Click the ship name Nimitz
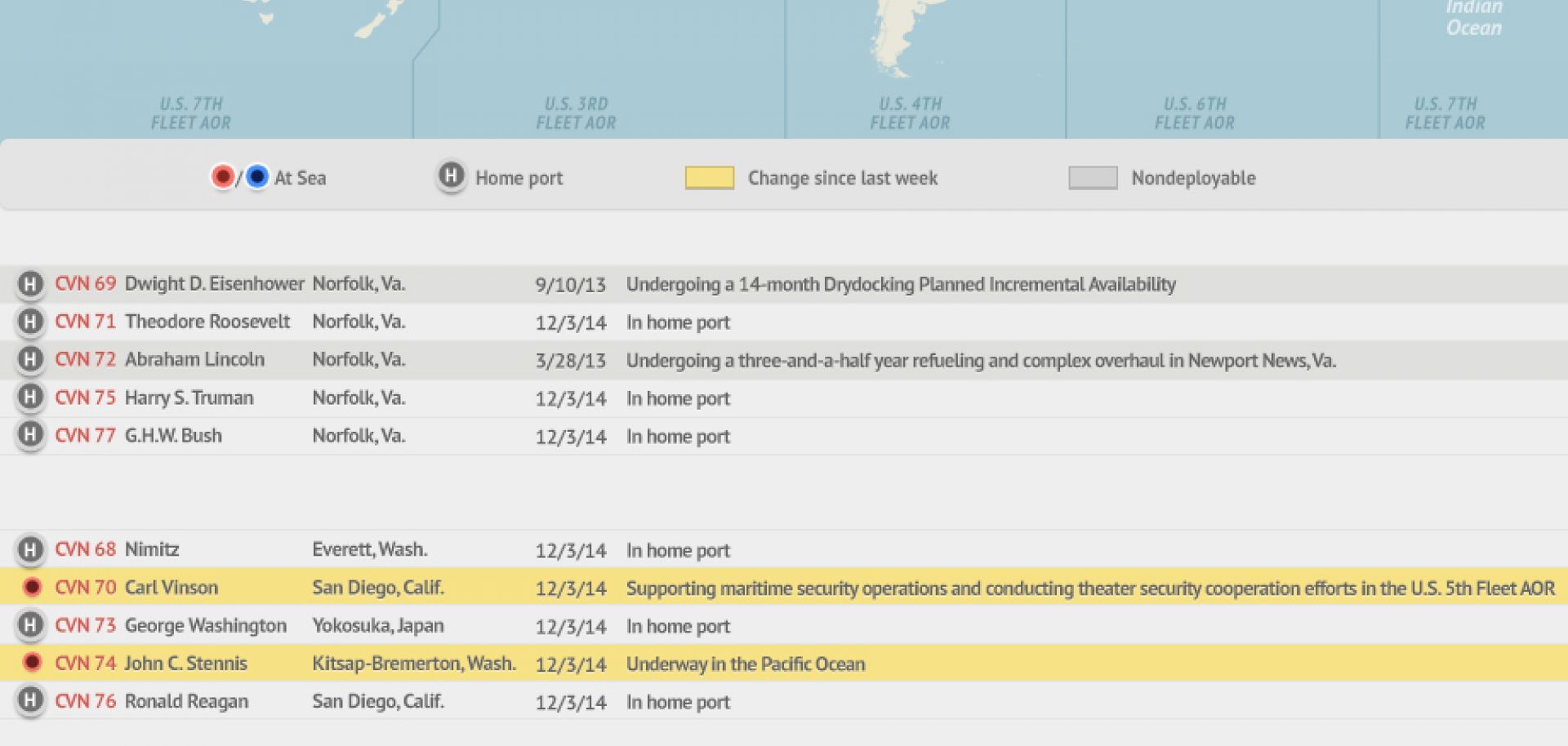 (152, 549)
